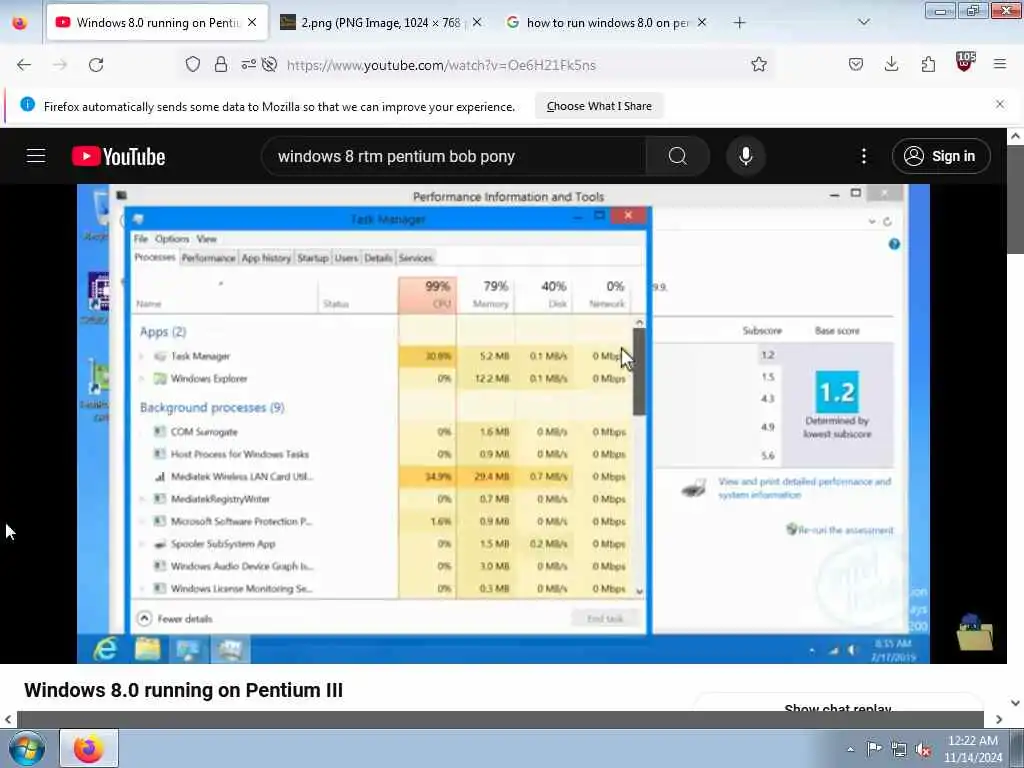Image resolution: width=1024 pixels, height=768 pixels.
Task: Open the YouTube settings three-dot menu
Action: click(863, 156)
